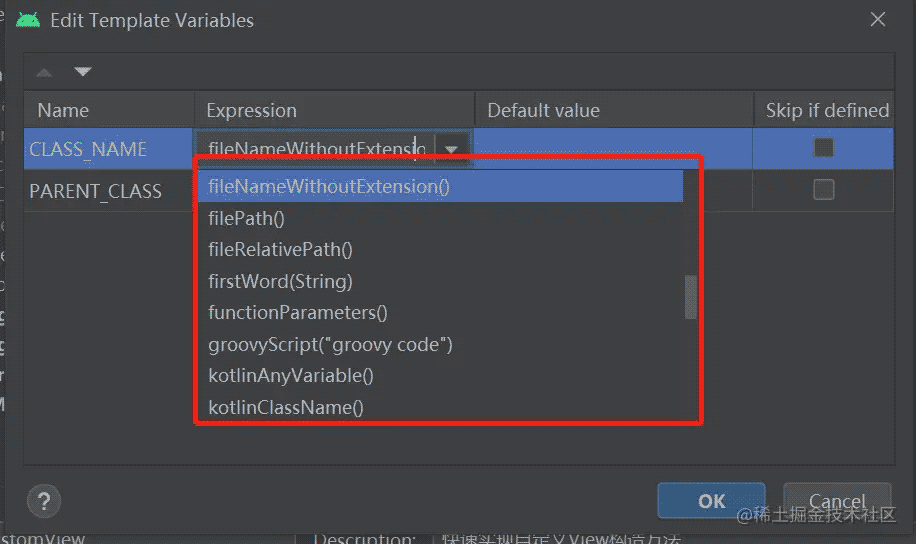Select fileNameWithoutExtension() from the list
916x544 pixels.
click(x=329, y=186)
